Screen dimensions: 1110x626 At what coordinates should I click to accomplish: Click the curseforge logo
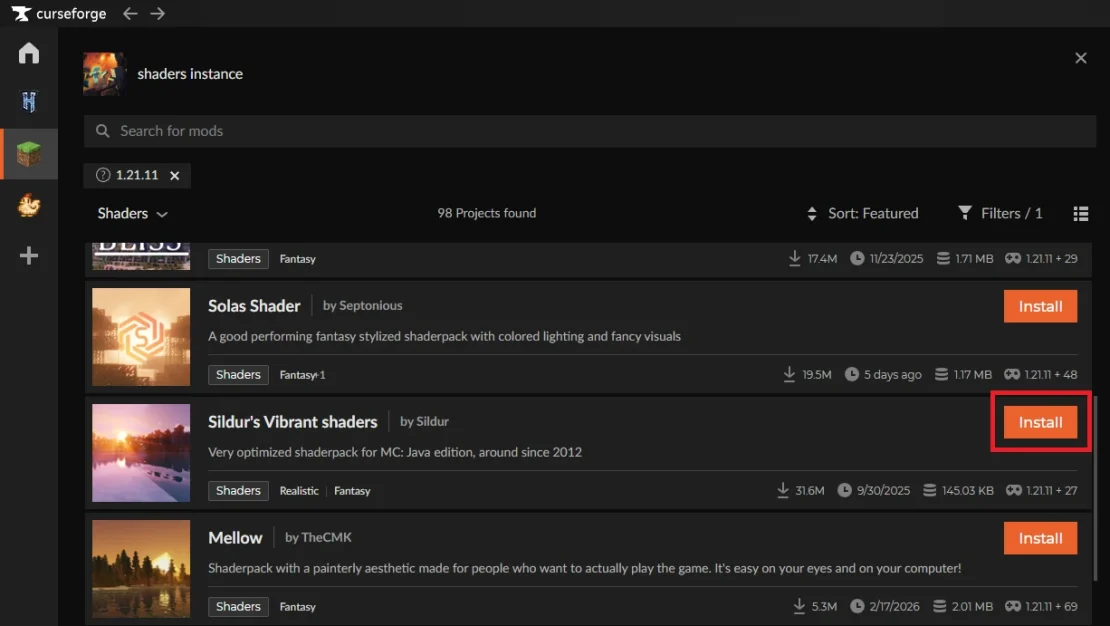59,13
